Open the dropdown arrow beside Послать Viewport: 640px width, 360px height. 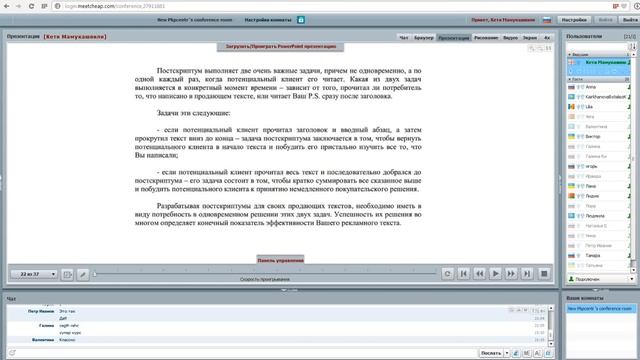click(x=507, y=353)
